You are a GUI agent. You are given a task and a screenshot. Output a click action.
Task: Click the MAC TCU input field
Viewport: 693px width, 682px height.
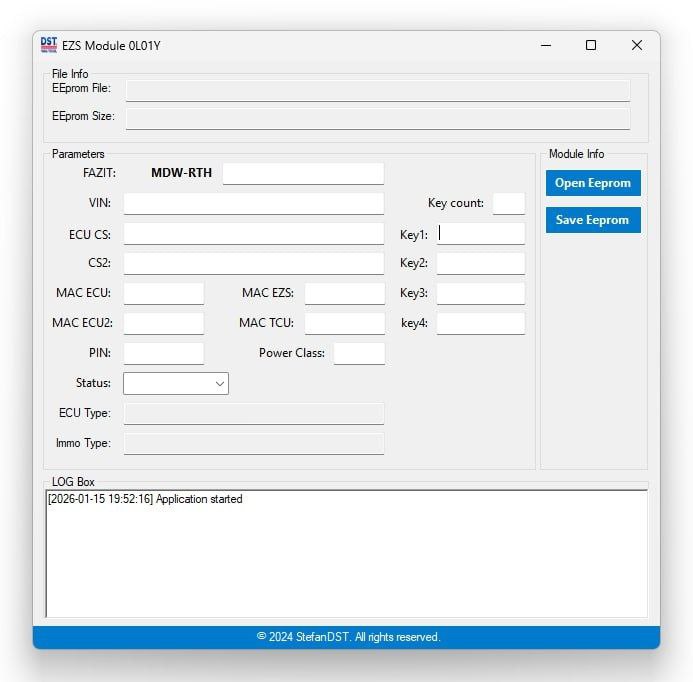(x=344, y=323)
